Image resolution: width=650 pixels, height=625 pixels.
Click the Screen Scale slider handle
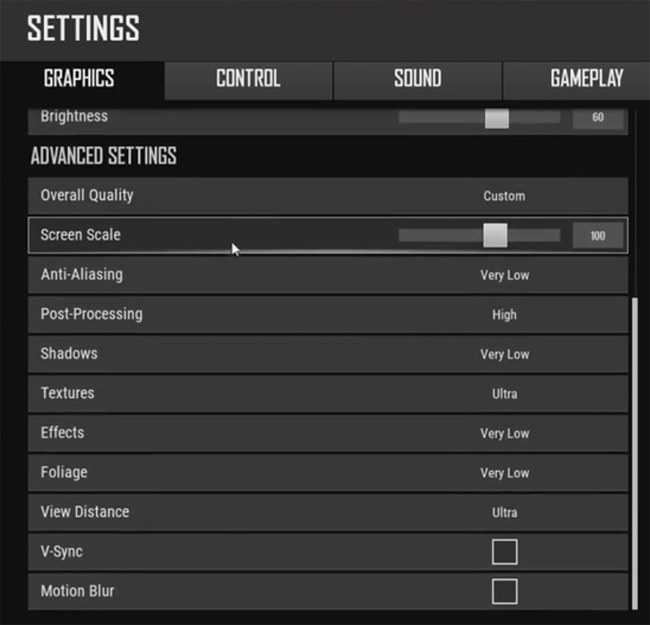click(495, 235)
